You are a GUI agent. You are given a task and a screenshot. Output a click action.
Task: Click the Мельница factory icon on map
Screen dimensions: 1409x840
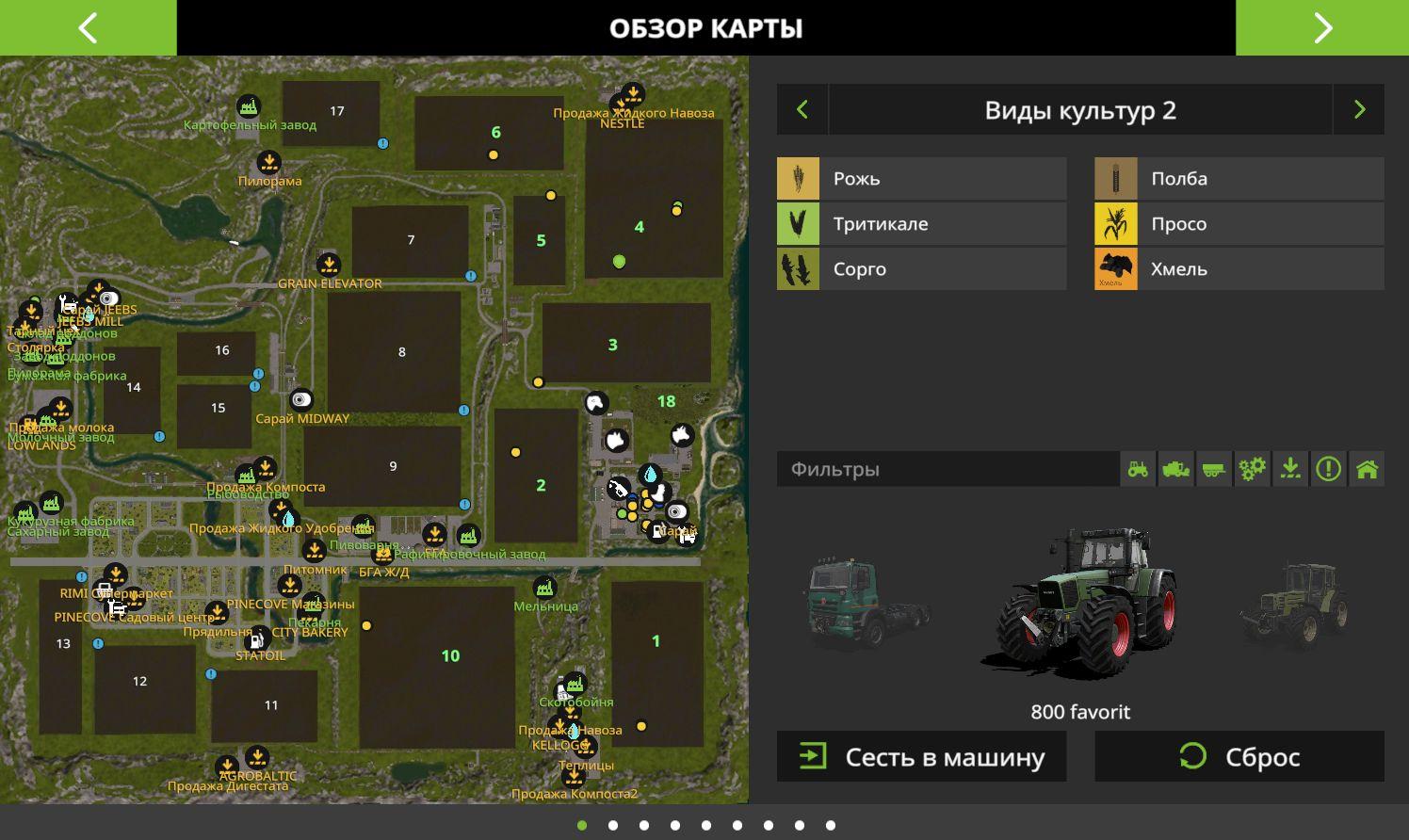544,589
